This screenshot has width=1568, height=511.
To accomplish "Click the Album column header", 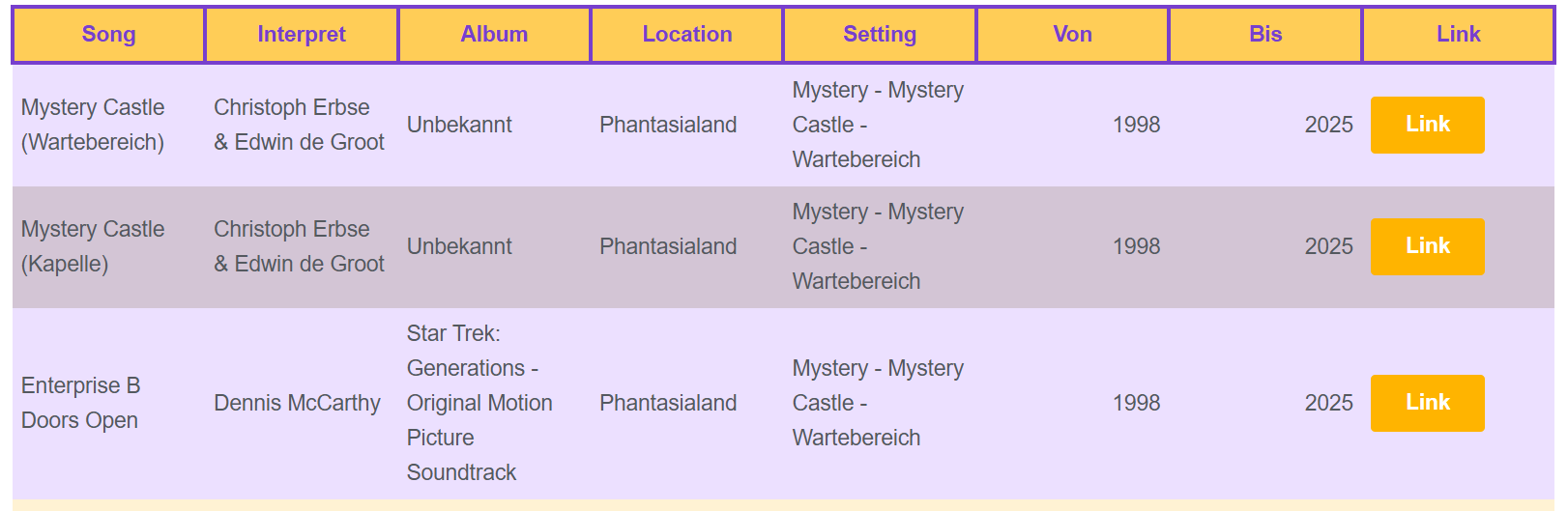I will click(x=494, y=35).
